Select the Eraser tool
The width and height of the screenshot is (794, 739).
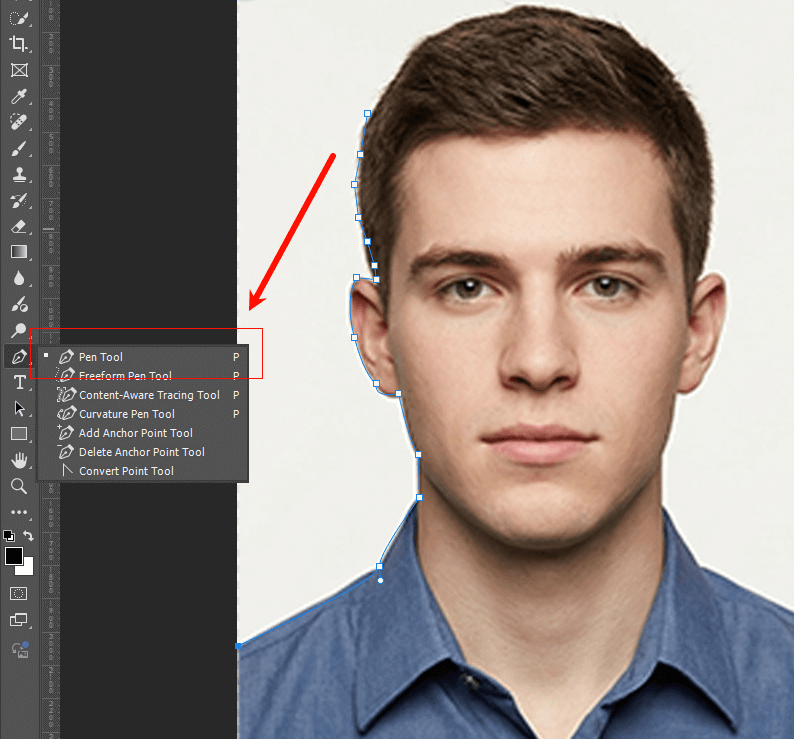[x=19, y=226]
